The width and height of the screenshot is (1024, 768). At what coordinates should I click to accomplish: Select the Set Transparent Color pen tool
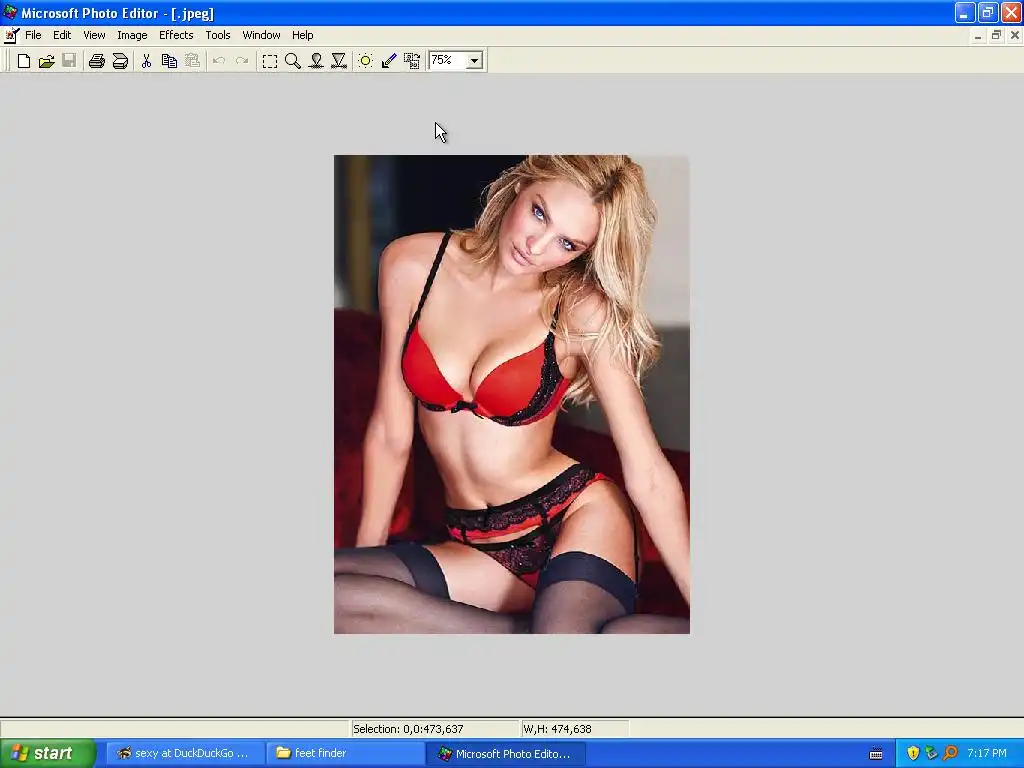tap(389, 61)
